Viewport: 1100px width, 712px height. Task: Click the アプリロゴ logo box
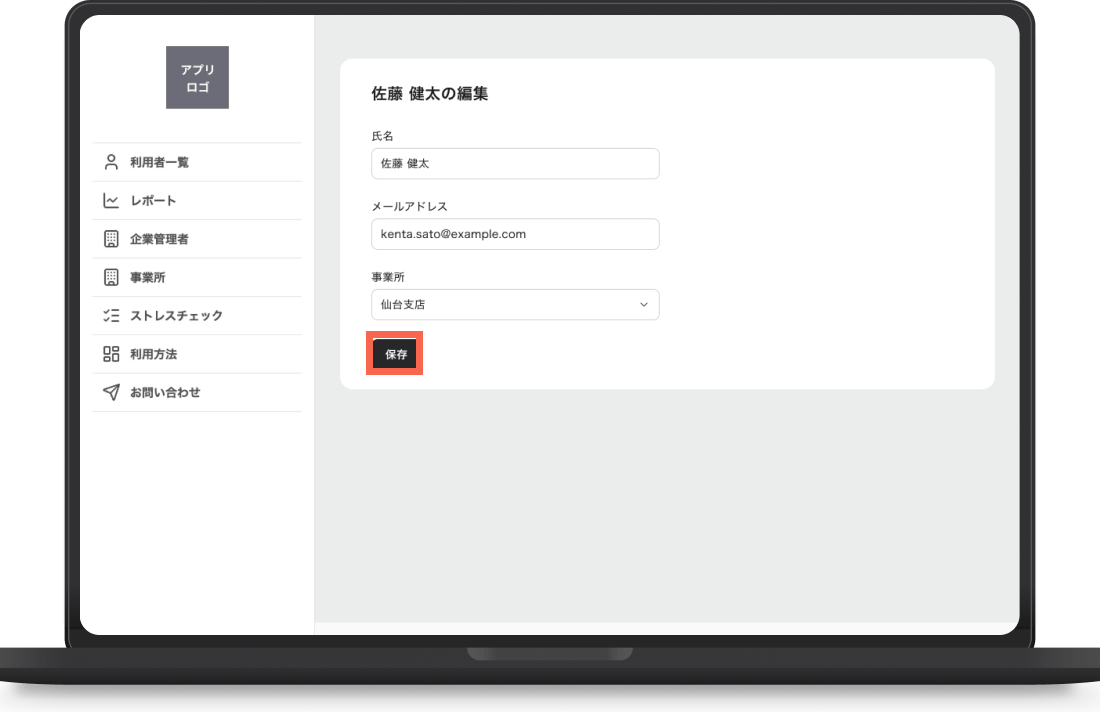[197, 77]
